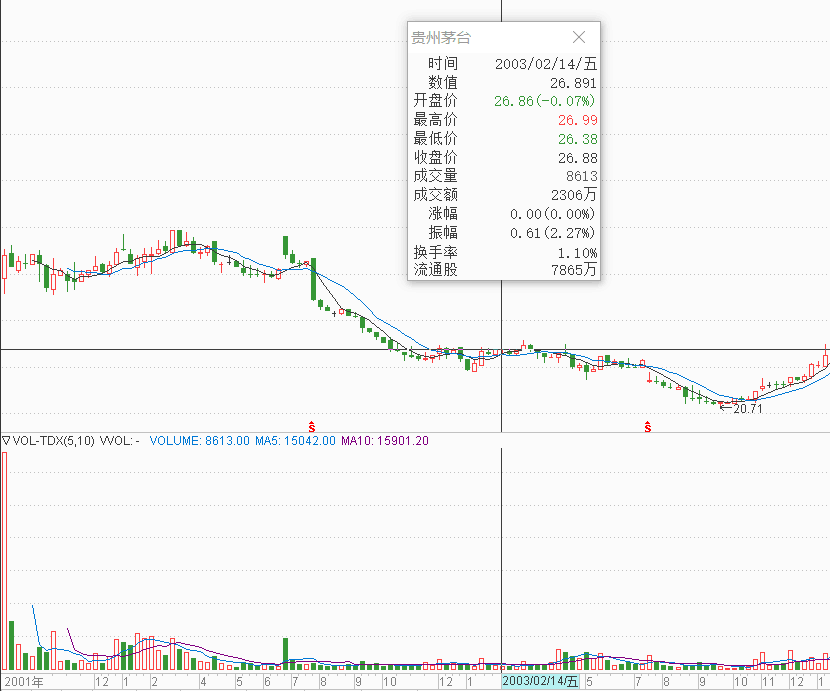Image resolution: width=830 pixels, height=691 pixels.
Task: Click the second red S marker
Action: 648,426
